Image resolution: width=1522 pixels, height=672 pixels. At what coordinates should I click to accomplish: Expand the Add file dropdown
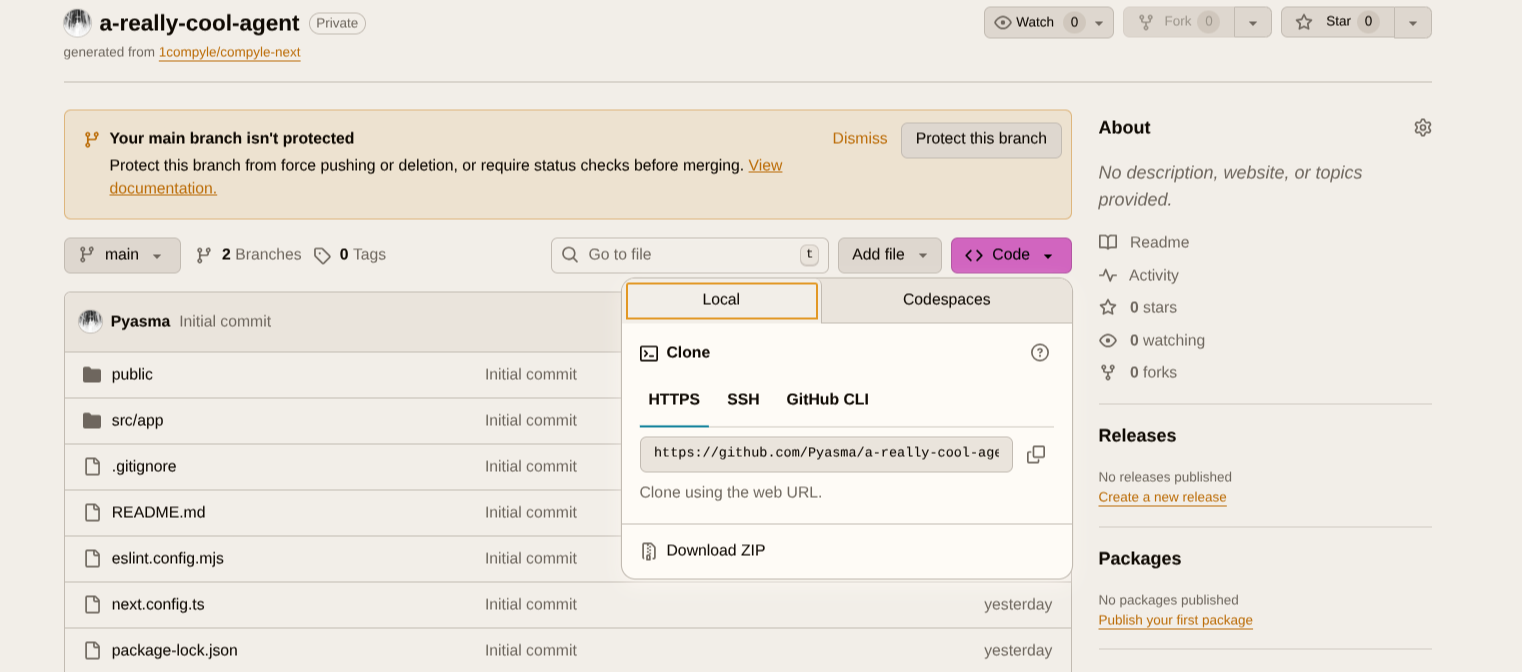coord(889,255)
